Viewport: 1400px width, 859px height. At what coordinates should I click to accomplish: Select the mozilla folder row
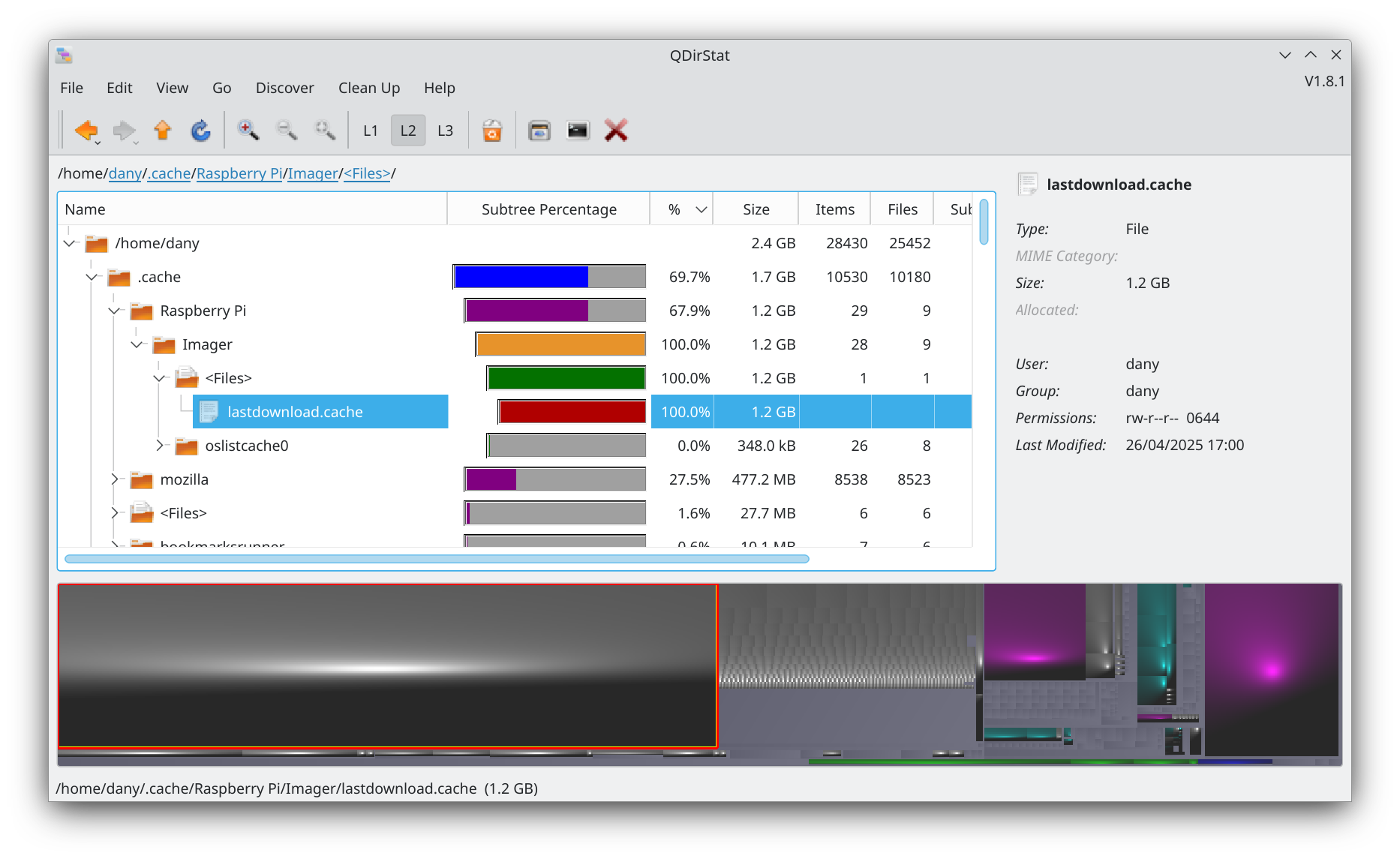515,479
